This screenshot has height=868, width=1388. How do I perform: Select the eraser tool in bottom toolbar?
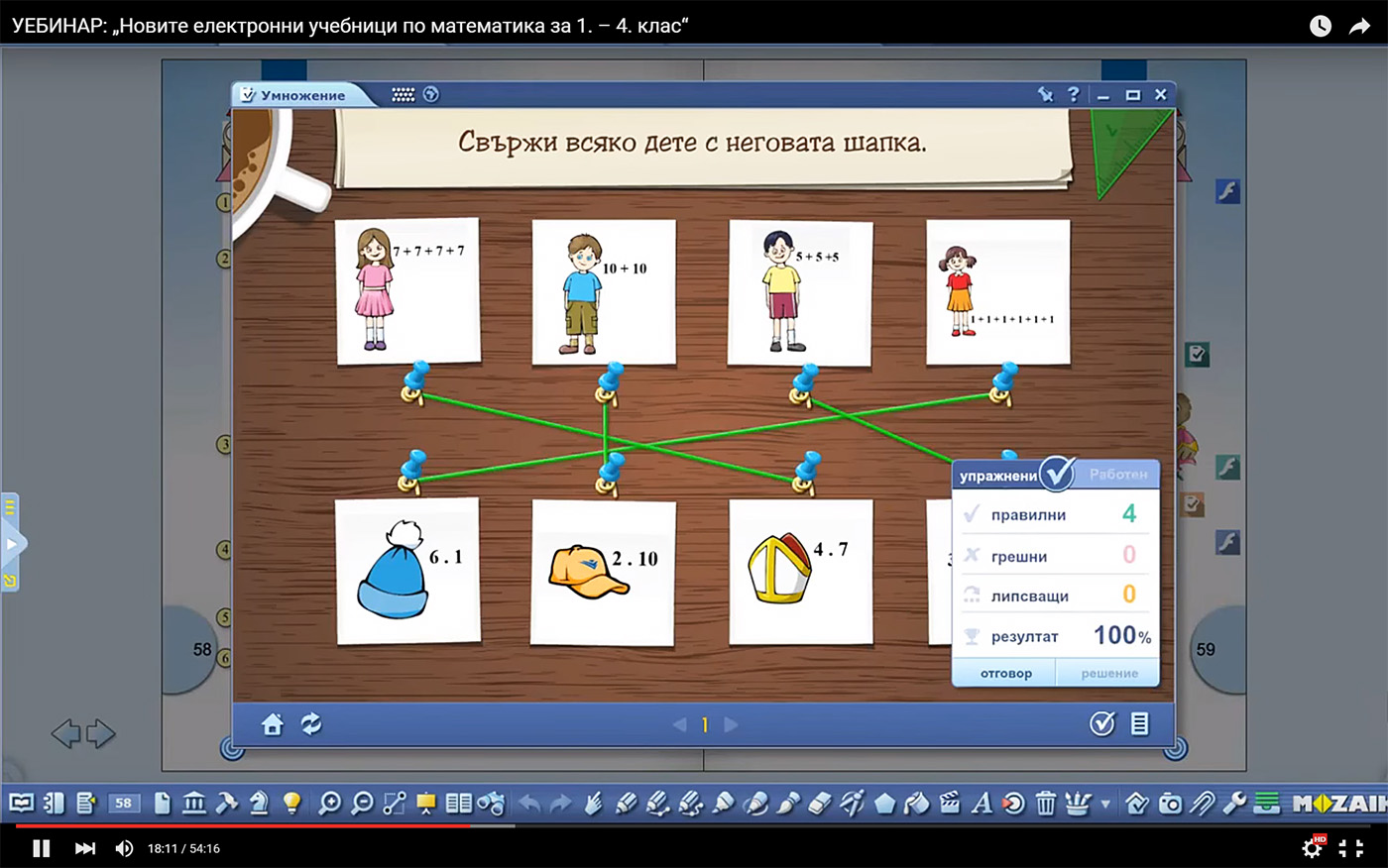(820, 803)
